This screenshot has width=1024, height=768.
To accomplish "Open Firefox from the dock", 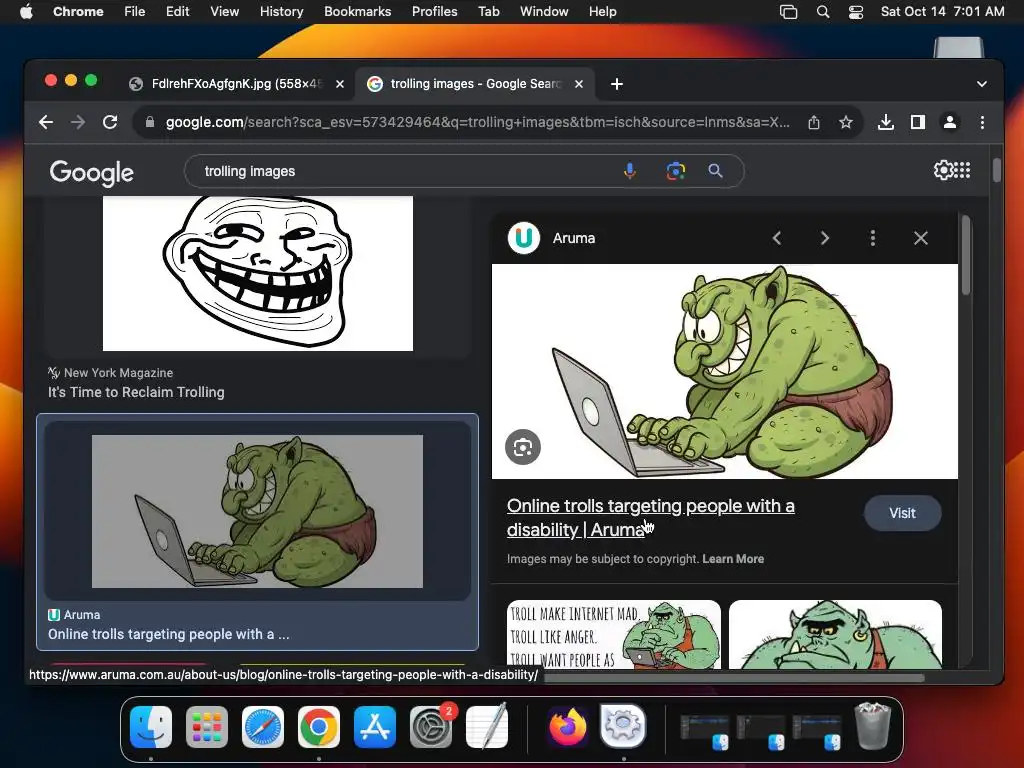I will pyautogui.click(x=567, y=726).
